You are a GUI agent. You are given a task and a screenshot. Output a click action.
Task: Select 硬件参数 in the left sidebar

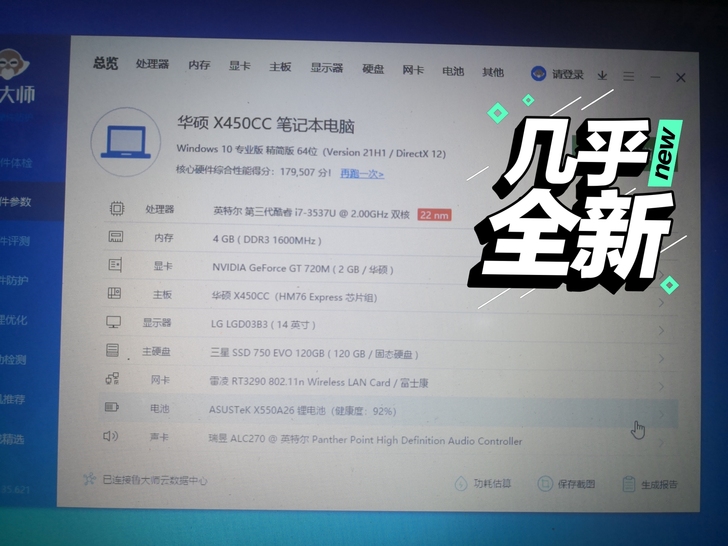pos(16,202)
